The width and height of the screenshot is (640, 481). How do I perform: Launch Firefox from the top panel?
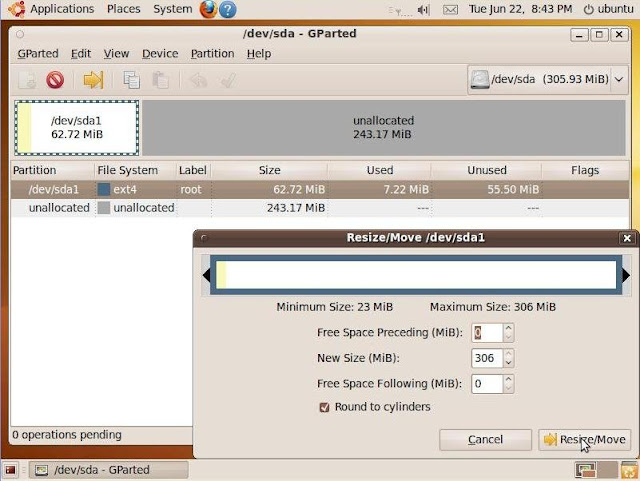(208, 9)
